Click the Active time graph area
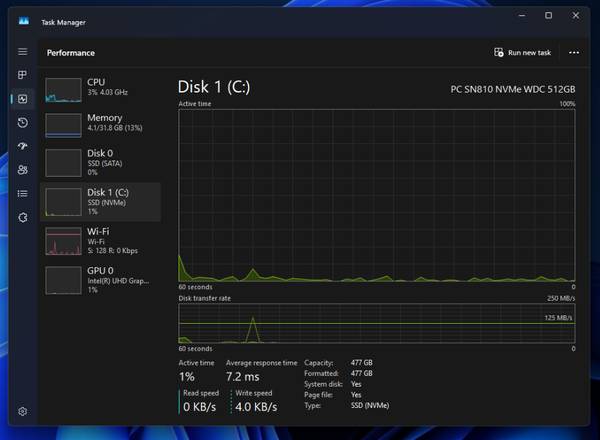The height and width of the screenshot is (440, 600). tap(376, 195)
